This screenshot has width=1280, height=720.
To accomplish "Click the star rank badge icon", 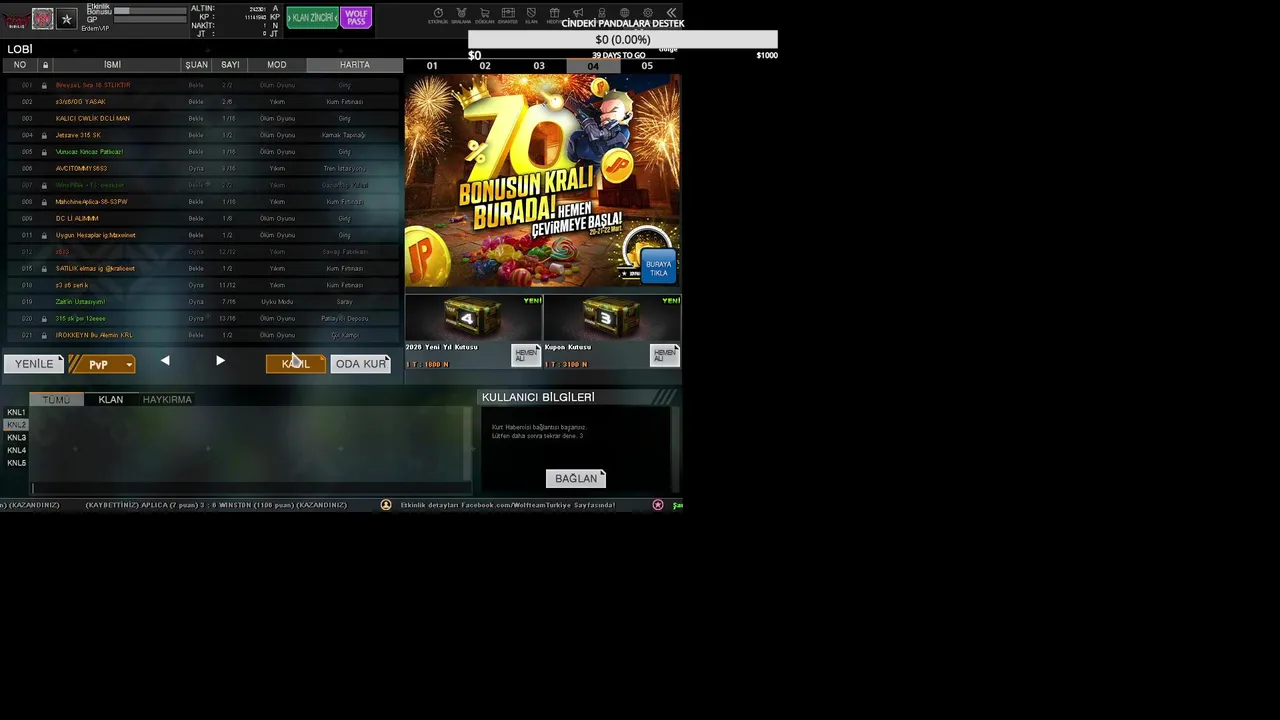I will click(x=67, y=18).
